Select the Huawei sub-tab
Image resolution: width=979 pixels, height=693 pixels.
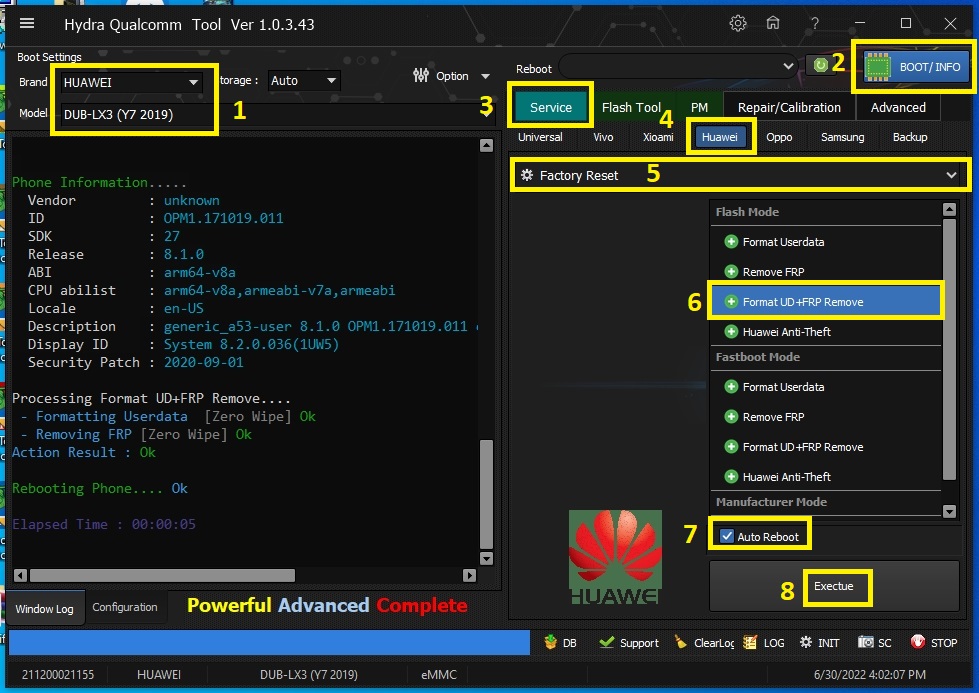720,137
